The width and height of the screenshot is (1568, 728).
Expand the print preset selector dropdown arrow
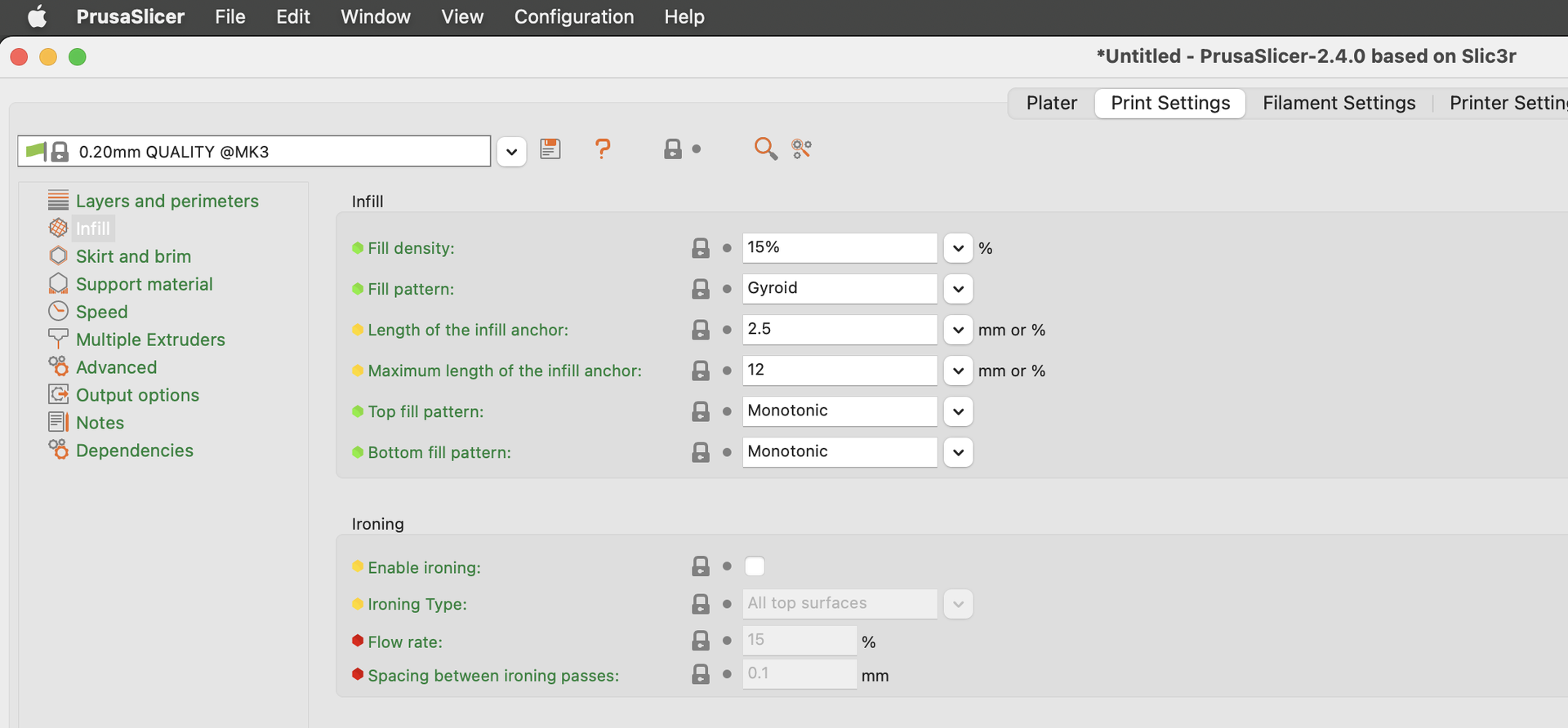pyautogui.click(x=511, y=152)
